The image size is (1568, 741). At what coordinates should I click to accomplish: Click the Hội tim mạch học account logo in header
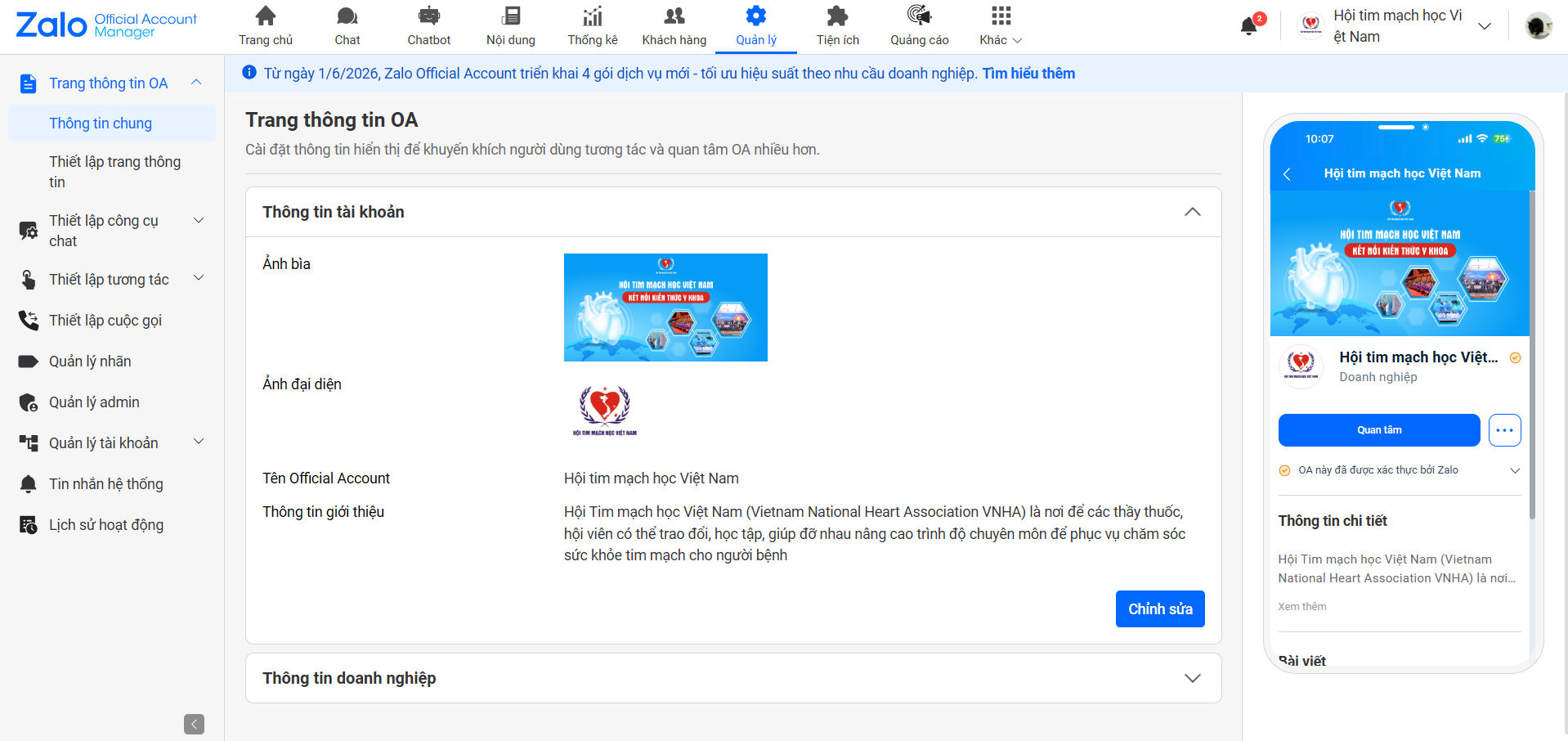tap(1310, 26)
